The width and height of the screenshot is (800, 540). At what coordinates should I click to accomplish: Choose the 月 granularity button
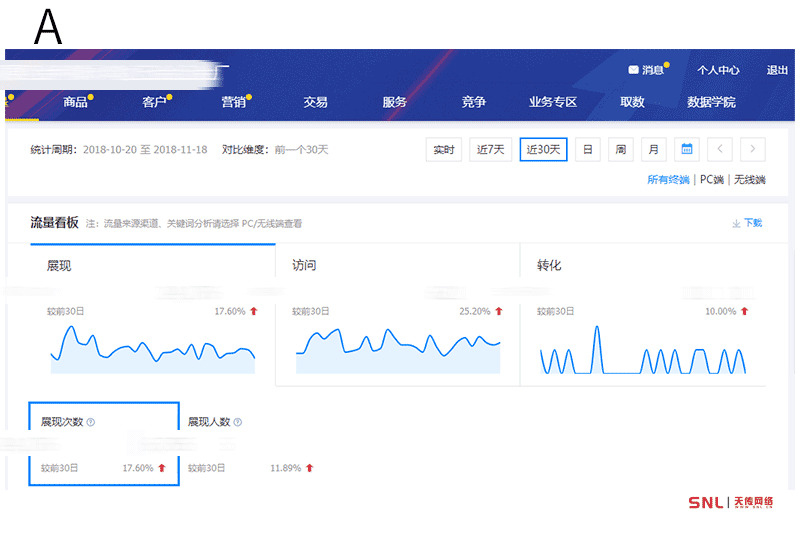click(x=653, y=150)
